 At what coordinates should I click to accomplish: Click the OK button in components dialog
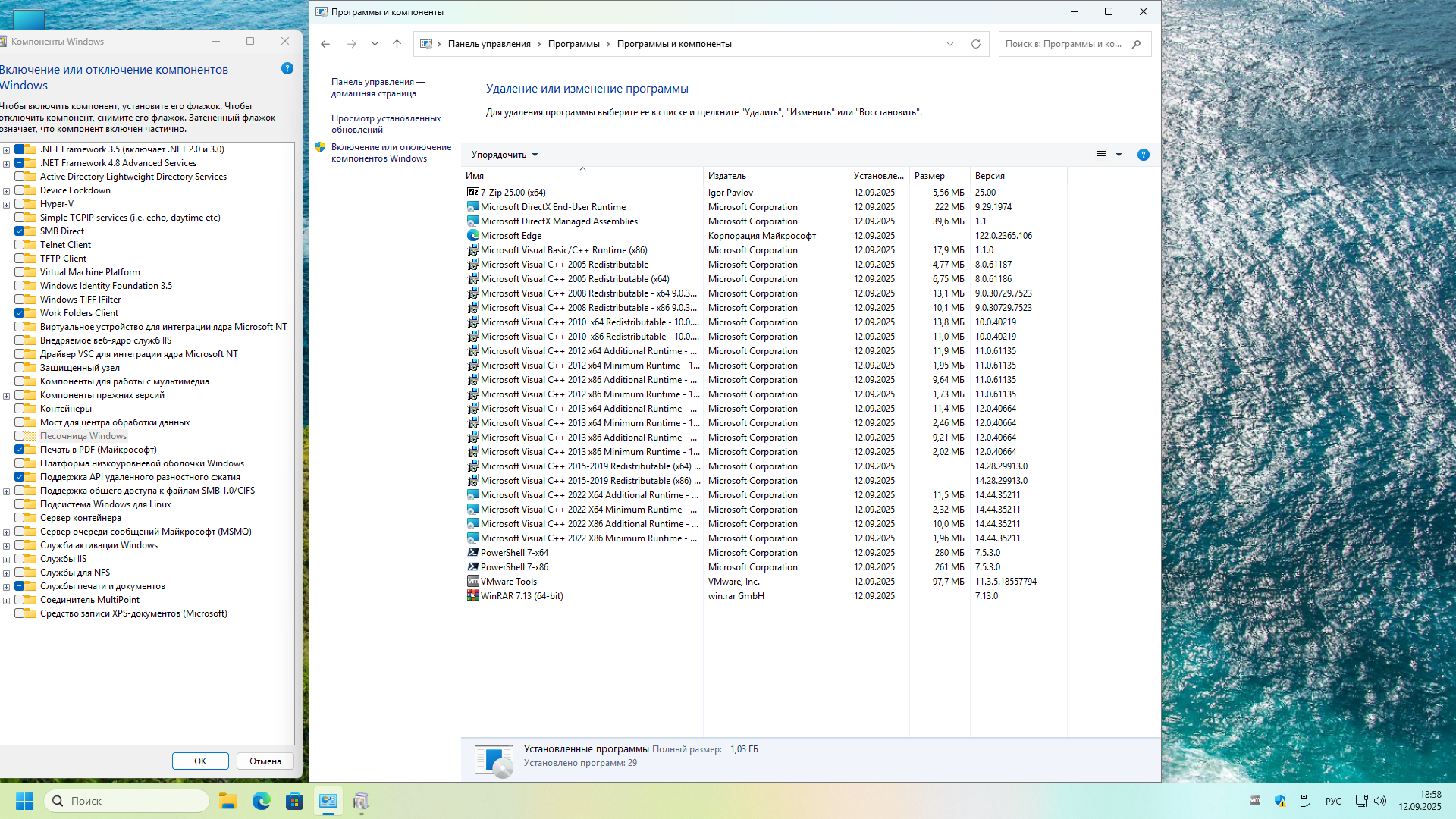click(200, 761)
